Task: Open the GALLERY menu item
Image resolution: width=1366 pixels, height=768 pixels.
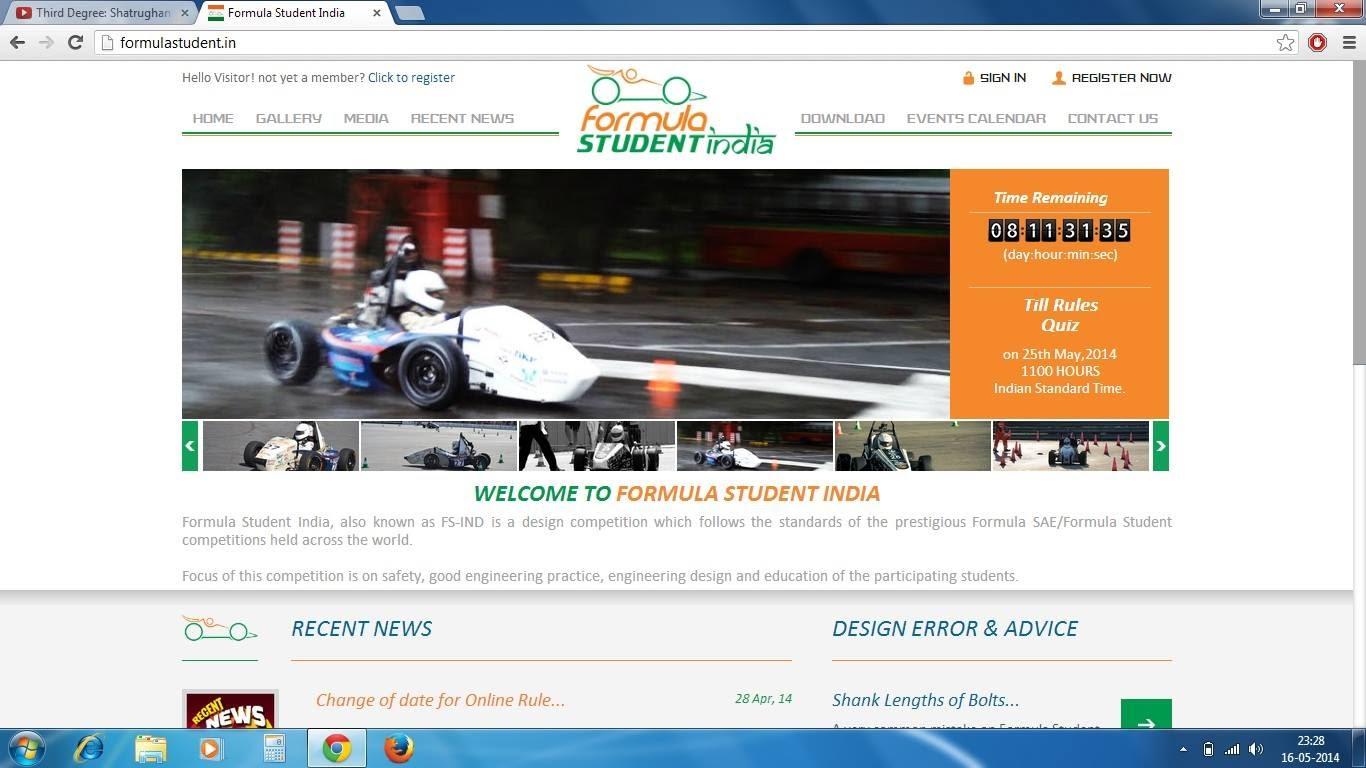Action: click(289, 118)
